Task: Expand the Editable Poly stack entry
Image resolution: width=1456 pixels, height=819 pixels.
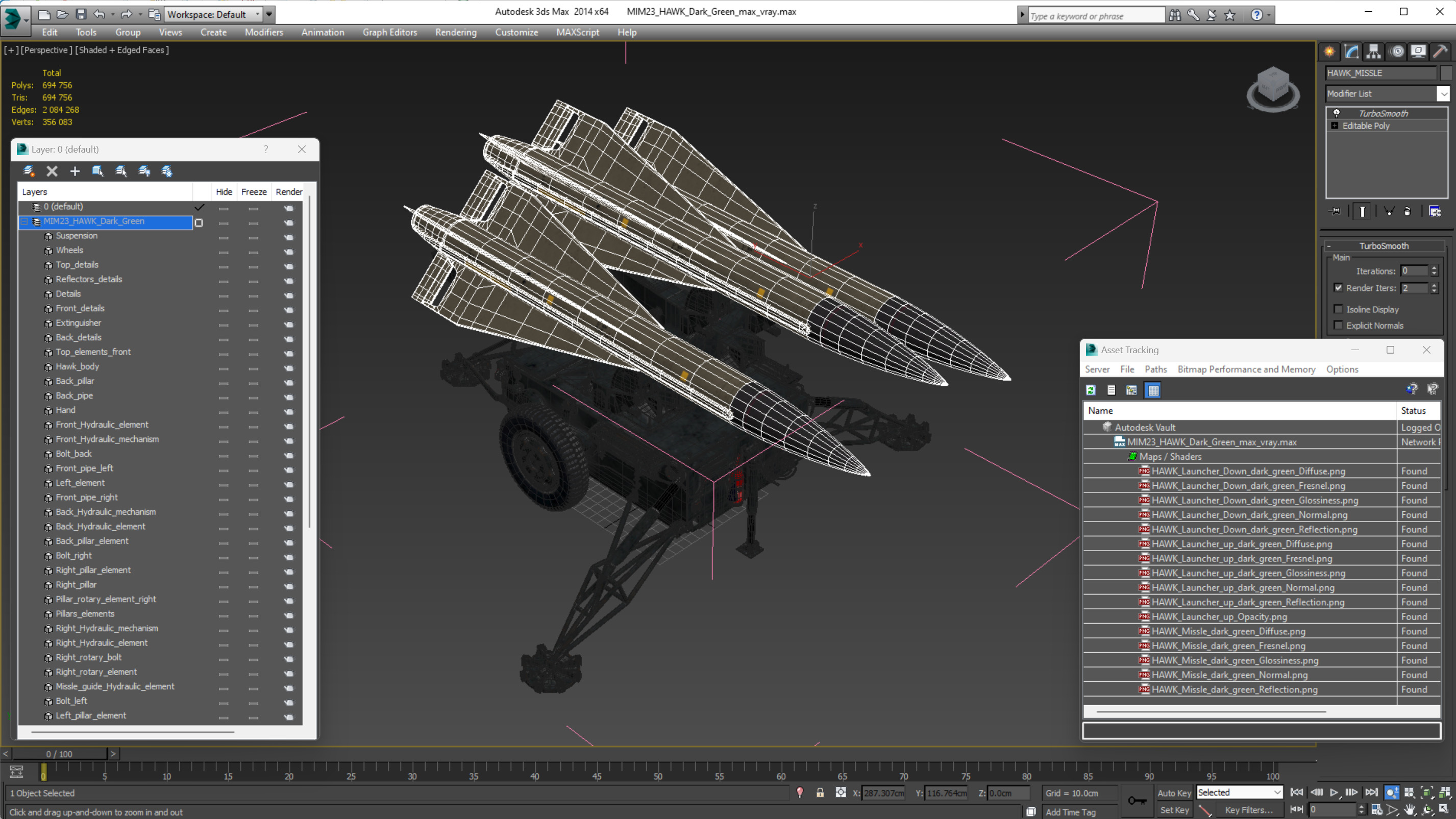Action: click(x=1335, y=126)
